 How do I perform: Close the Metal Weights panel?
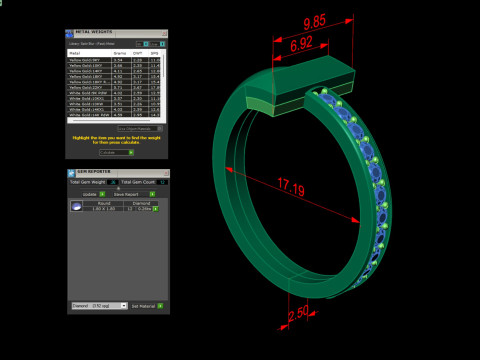point(164,33)
